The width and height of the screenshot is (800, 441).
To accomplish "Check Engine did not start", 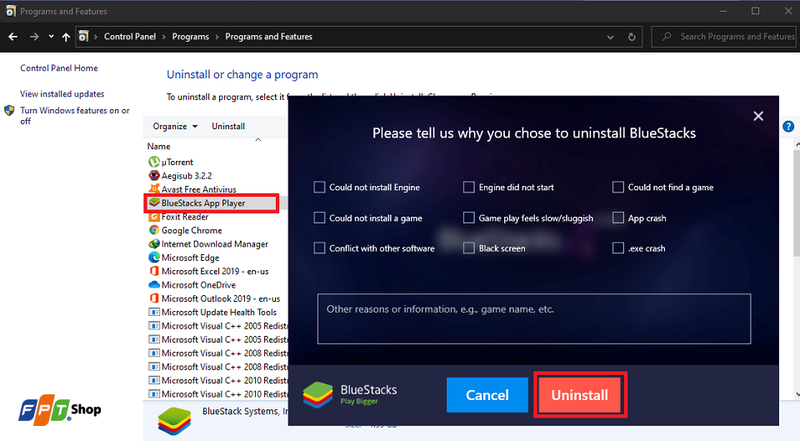I will pyautogui.click(x=468, y=187).
